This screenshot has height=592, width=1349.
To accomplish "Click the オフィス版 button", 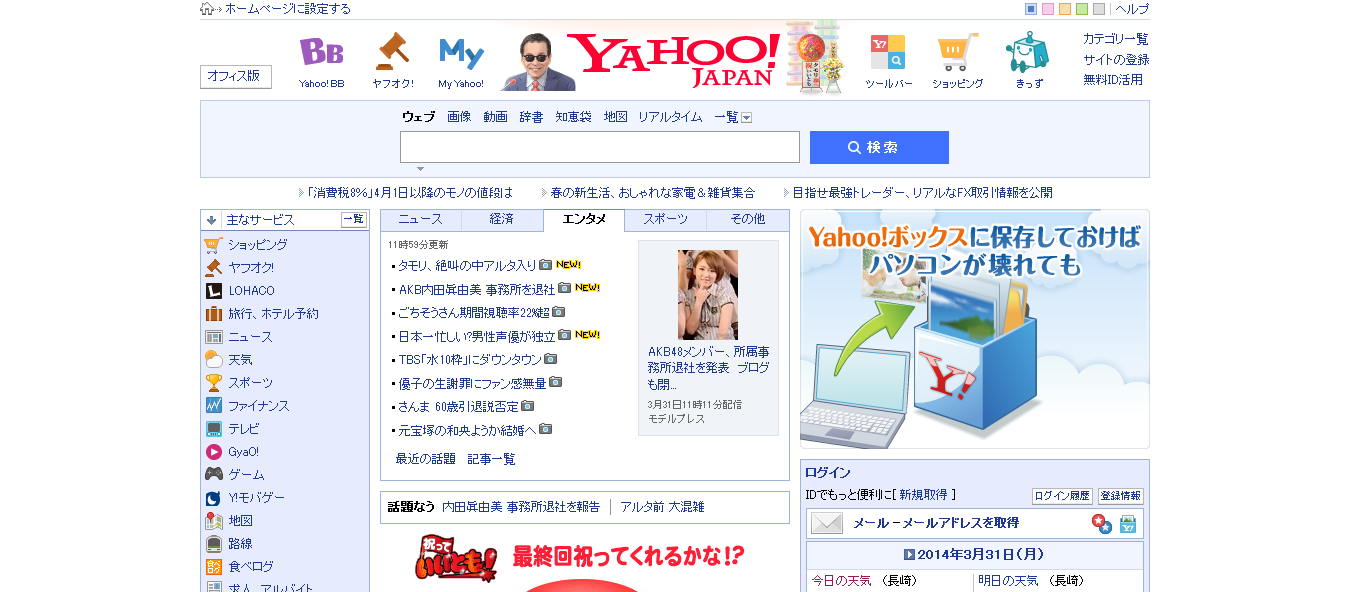I will click(236, 76).
